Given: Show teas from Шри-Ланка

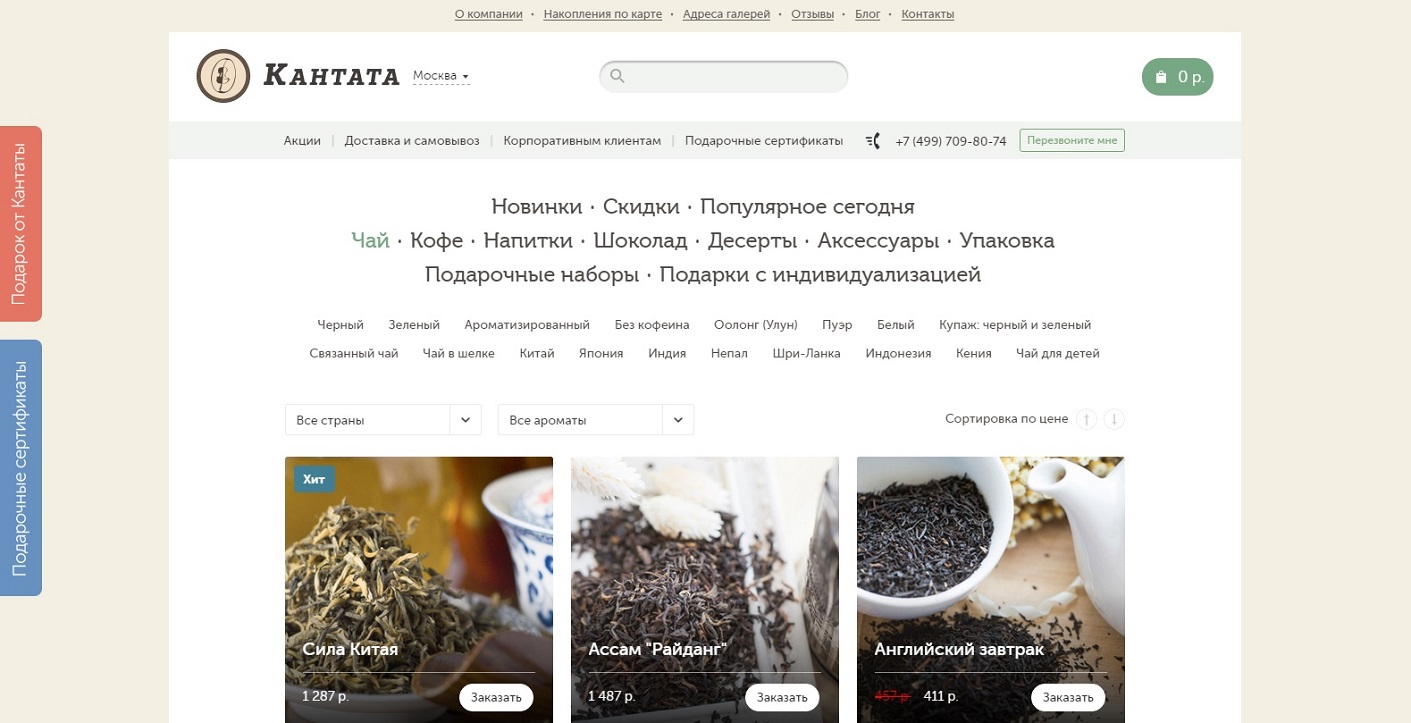Looking at the screenshot, I should (807, 353).
